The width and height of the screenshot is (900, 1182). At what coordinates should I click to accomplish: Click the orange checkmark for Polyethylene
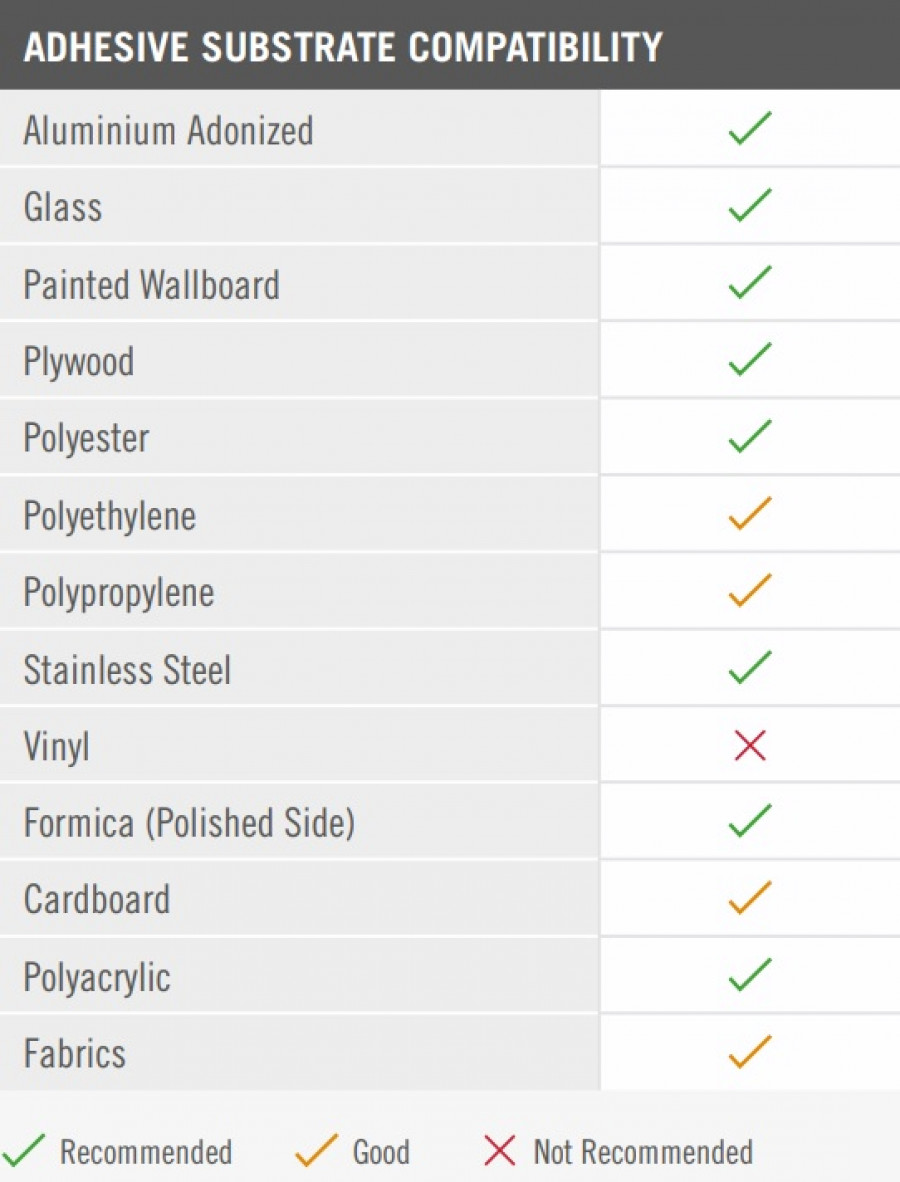pos(750,513)
